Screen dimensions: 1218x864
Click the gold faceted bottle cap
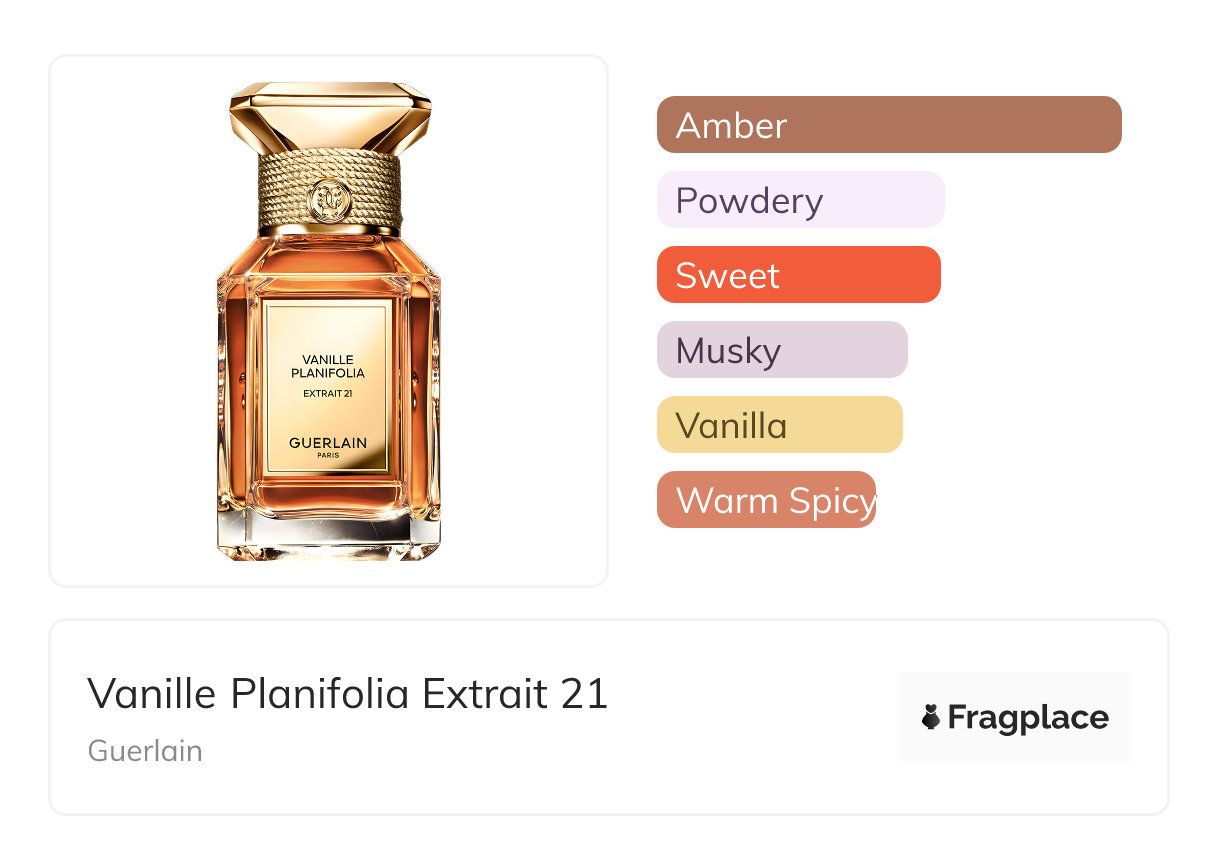[x=329, y=118]
